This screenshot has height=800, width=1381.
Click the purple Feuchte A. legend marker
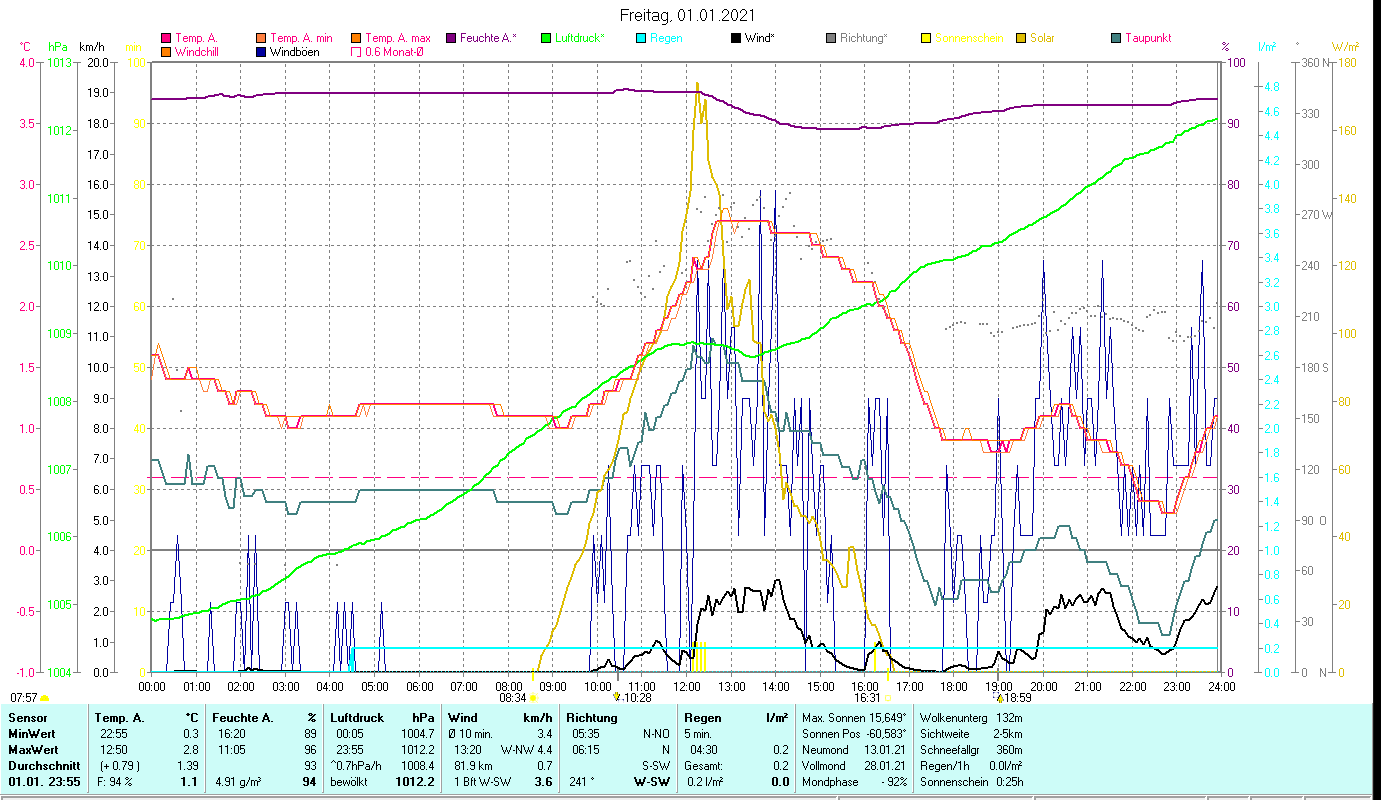coord(451,38)
